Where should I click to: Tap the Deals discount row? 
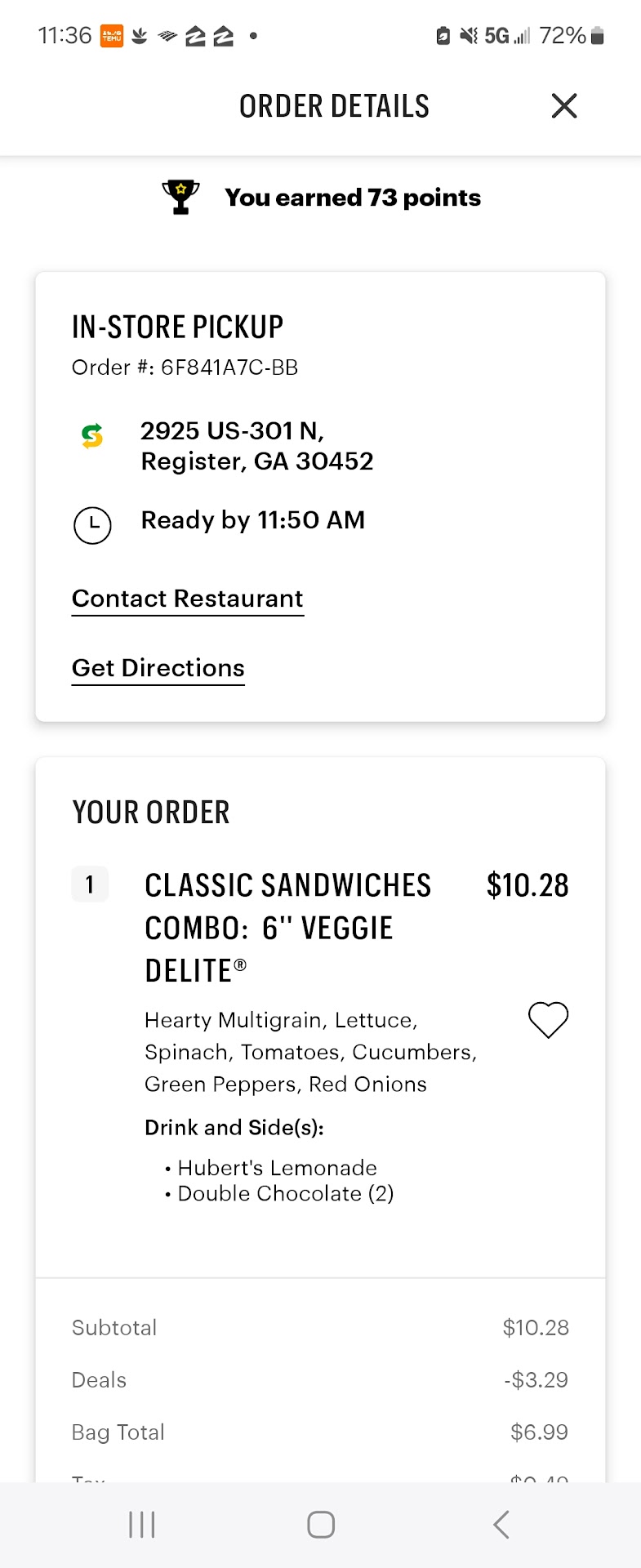pyautogui.click(x=320, y=1380)
